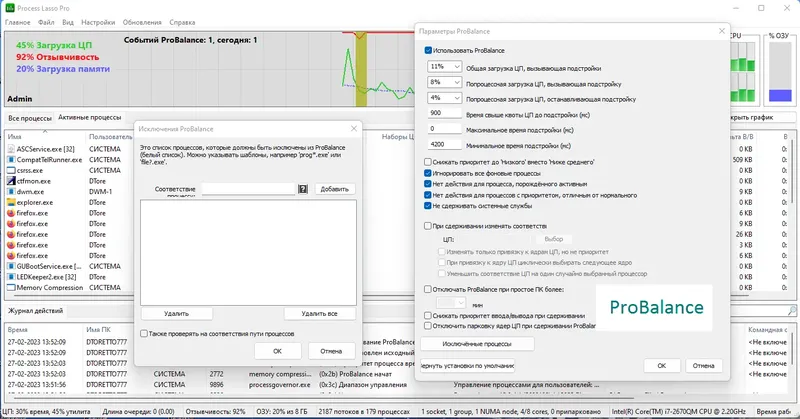
Task: Click the RAM usage bar meter
Action: pyautogui.click(x=780, y=71)
